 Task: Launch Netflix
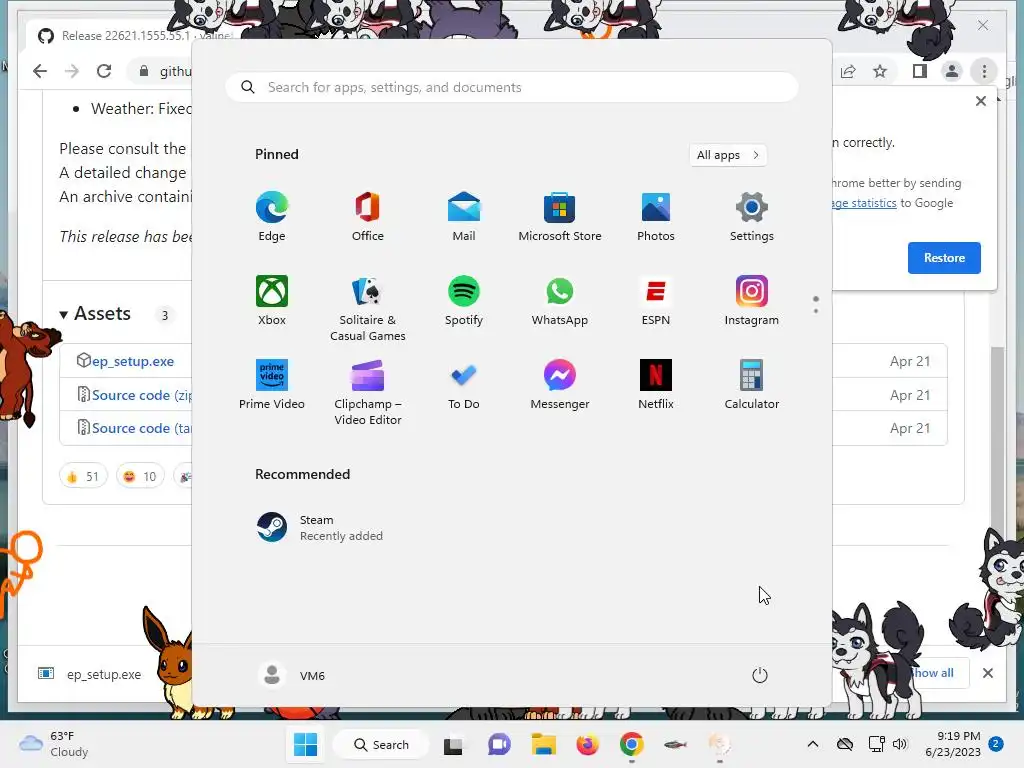(x=656, y=385)
